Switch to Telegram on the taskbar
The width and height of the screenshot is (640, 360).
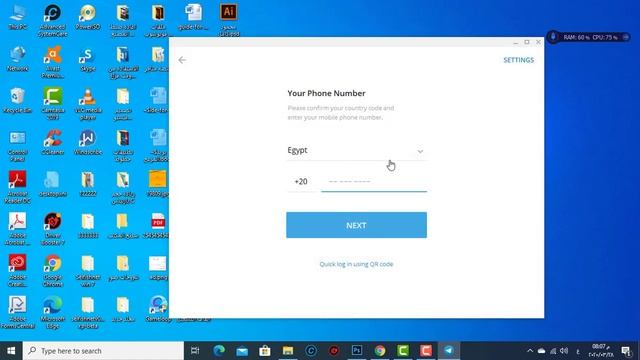point(449,351)
